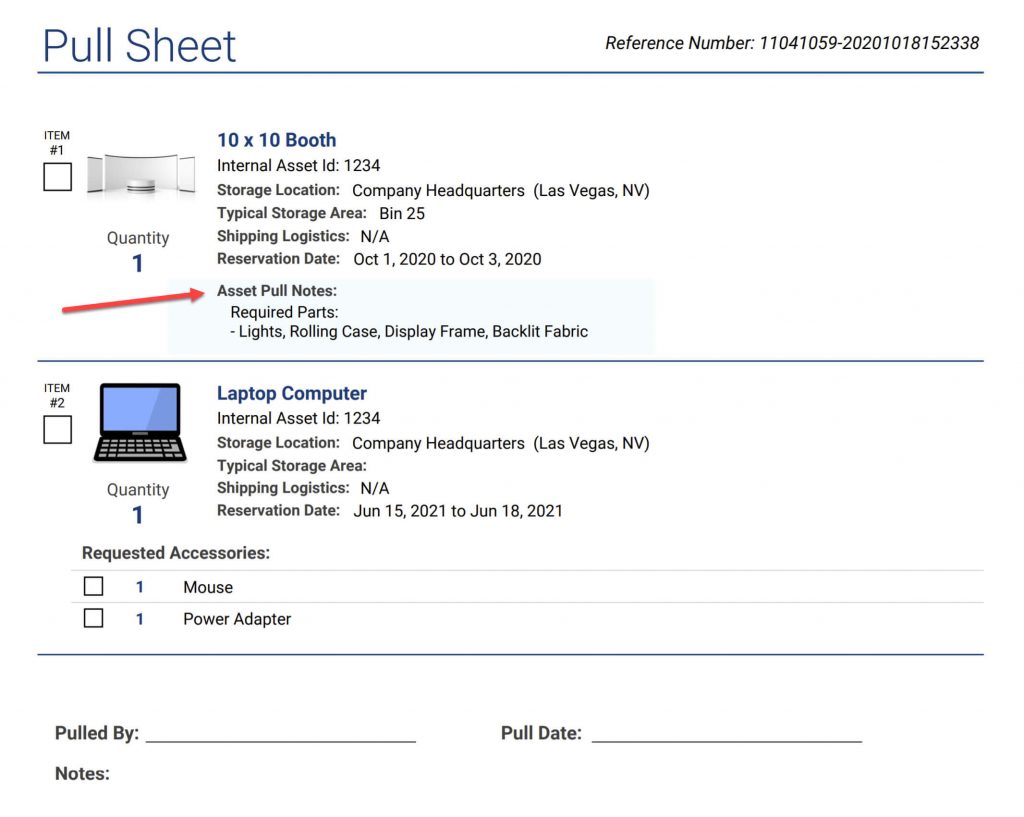Open the 10 x 10 Booth title

coord(276,140)
